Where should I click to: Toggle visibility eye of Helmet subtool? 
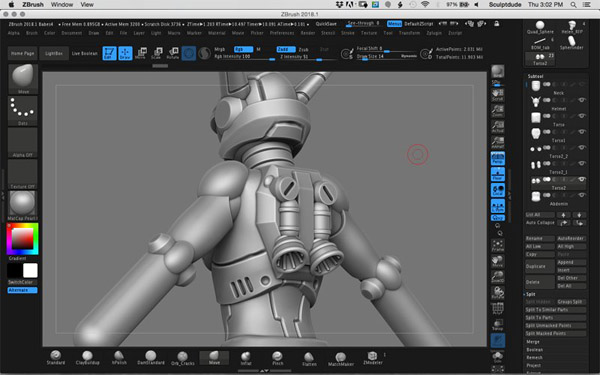582,100
